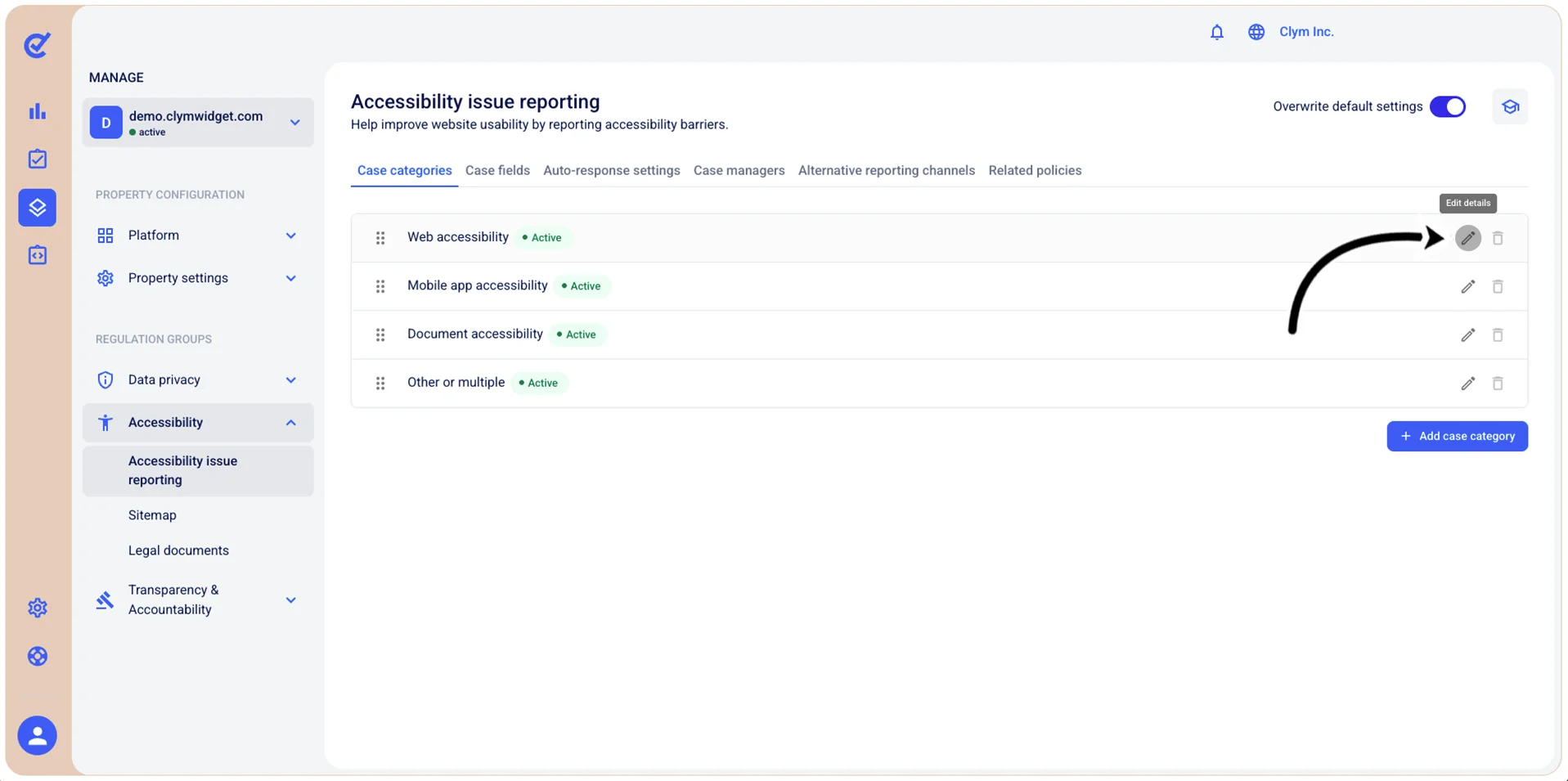Open the tasks checklist sidebar icon

[x=38, y=159]
